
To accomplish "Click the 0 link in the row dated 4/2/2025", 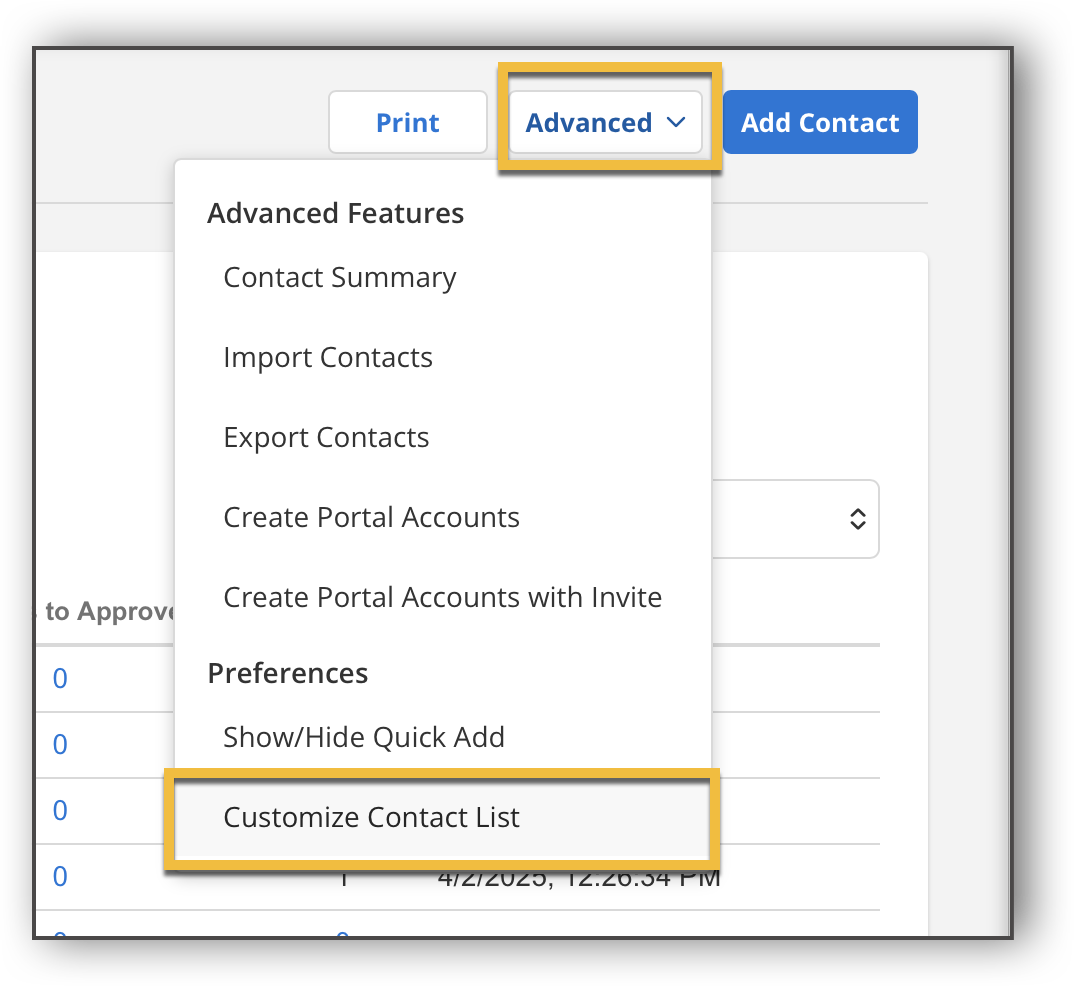I will point(60,877).
